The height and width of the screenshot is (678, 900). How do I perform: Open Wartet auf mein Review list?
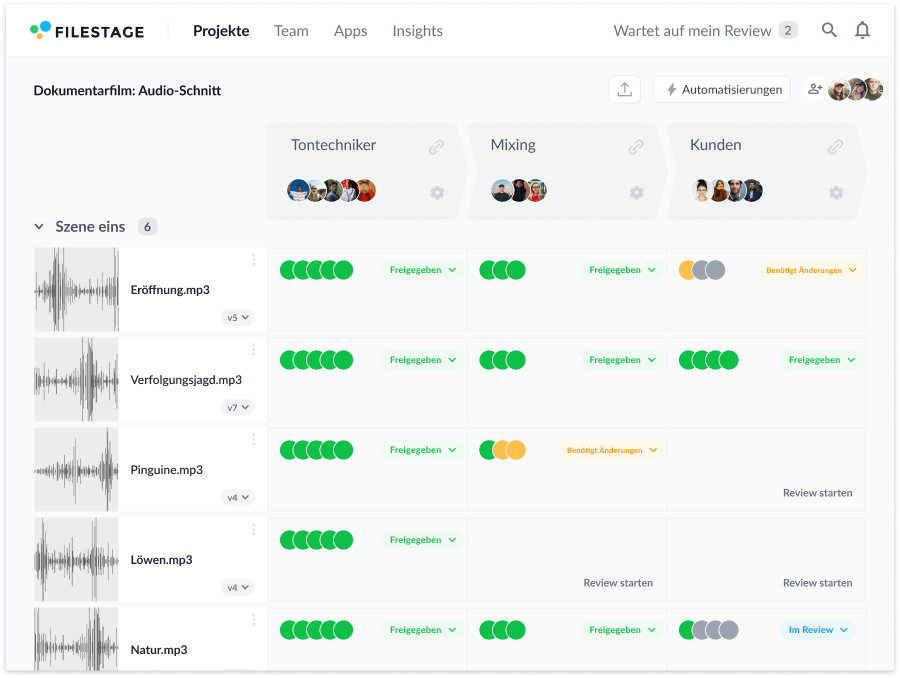point(704,31)
